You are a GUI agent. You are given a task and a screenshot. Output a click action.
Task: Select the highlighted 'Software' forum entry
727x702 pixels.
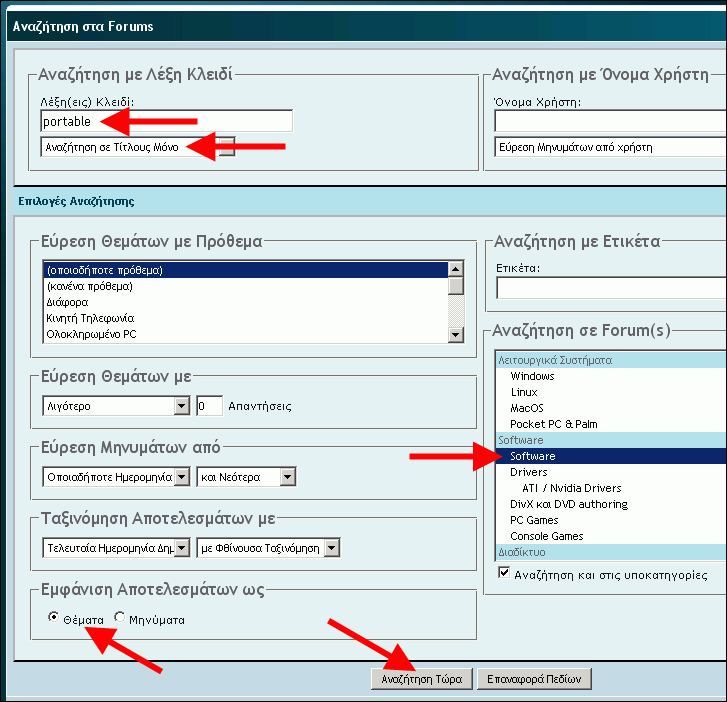611,456
